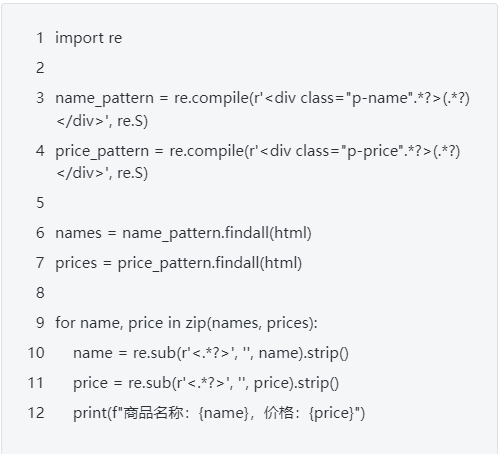Click the name_pattern variable on line 3
The image size is (499, 454).
point(104,99)
